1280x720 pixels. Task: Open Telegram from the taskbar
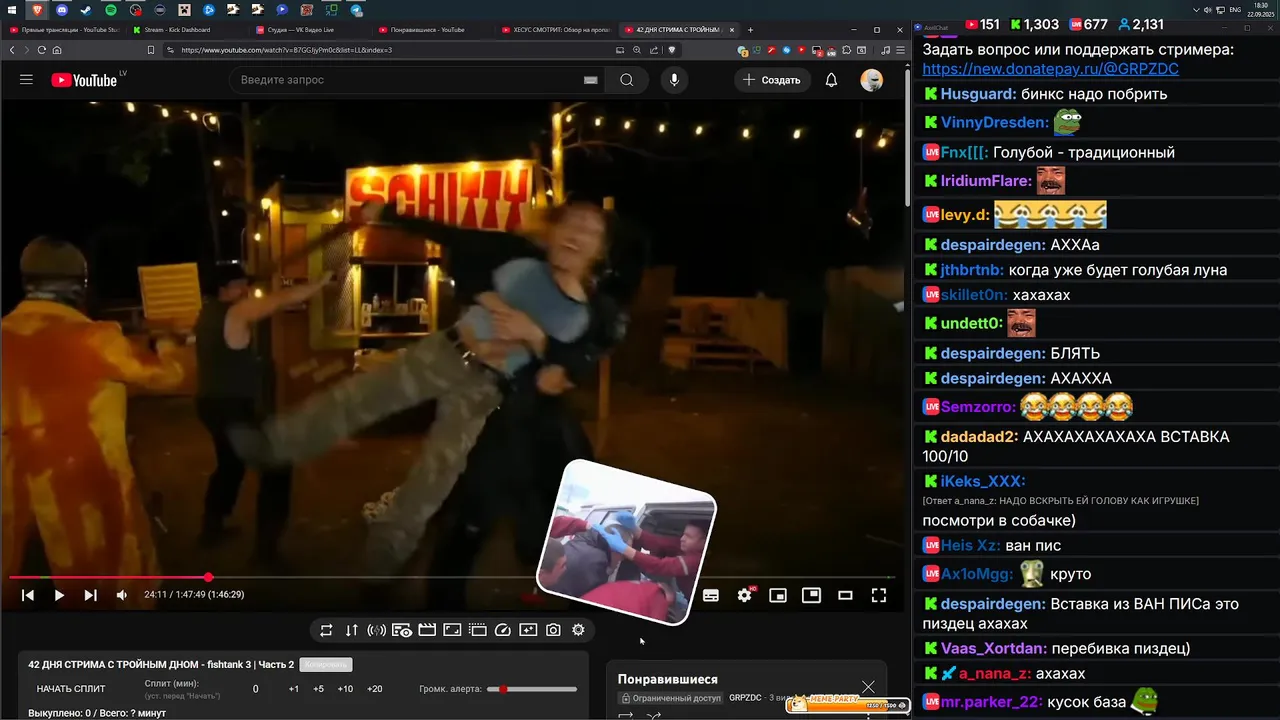[356, 10]
